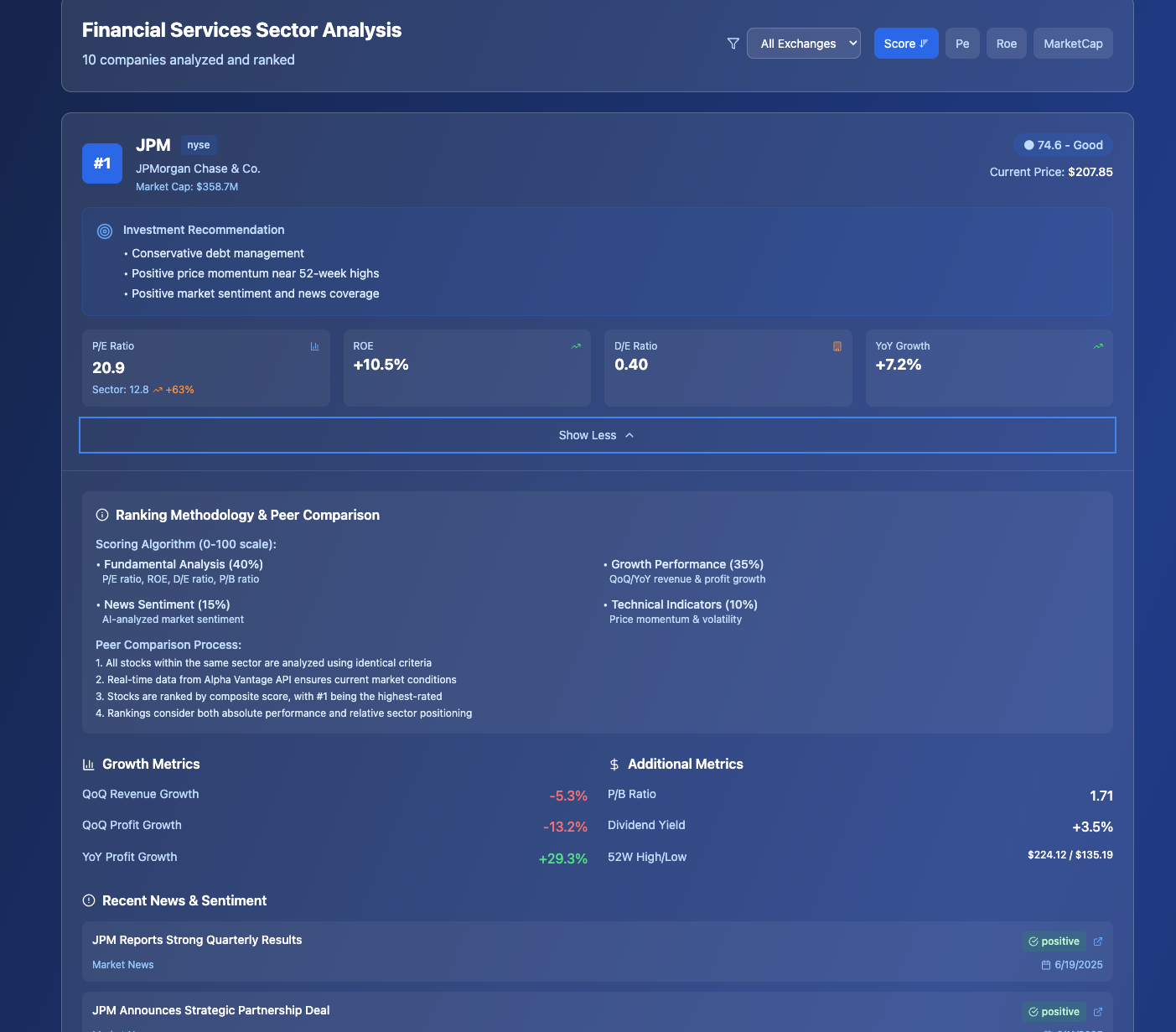Screen dimensions: 1176x1032
Task: Click the YoY Growth +7.2% value
Action: pyautogui.click(x=899, y=365)
